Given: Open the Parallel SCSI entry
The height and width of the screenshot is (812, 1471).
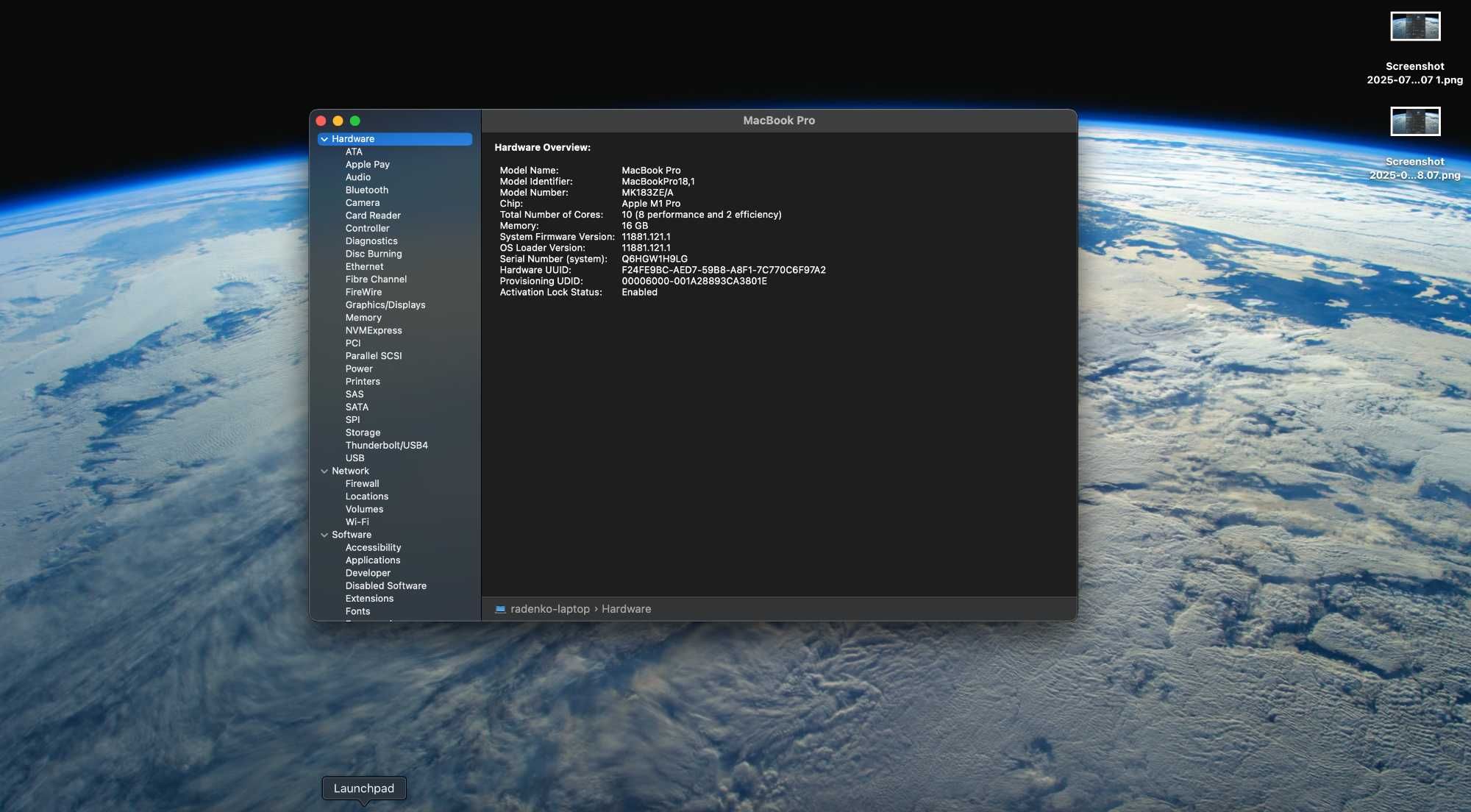Looking at the screenshot, I should point(374,356).
